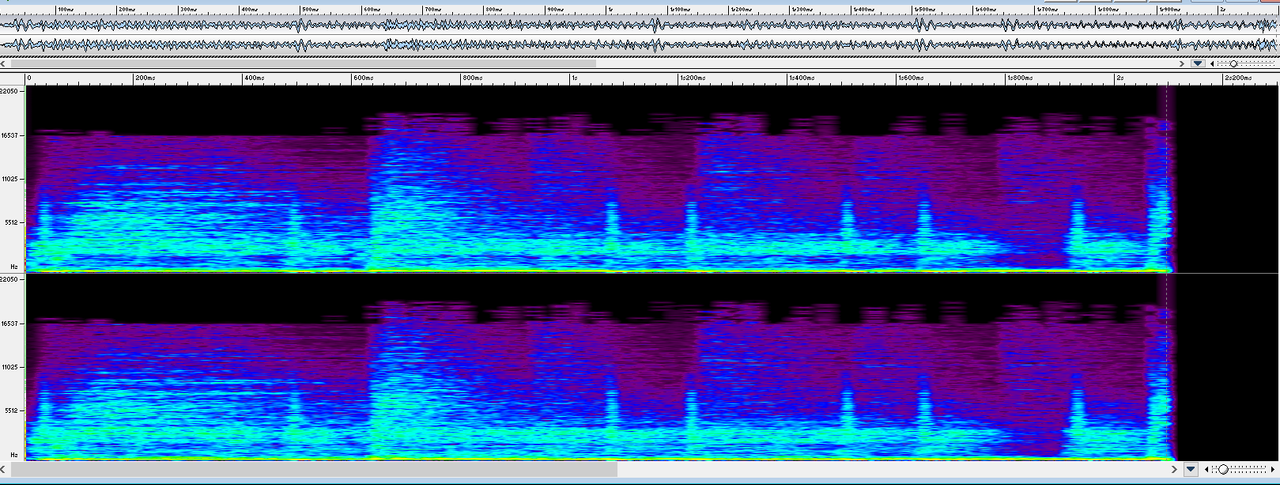
Task: Click the 1s mark on spectrogram ruler
Action: 574,77
